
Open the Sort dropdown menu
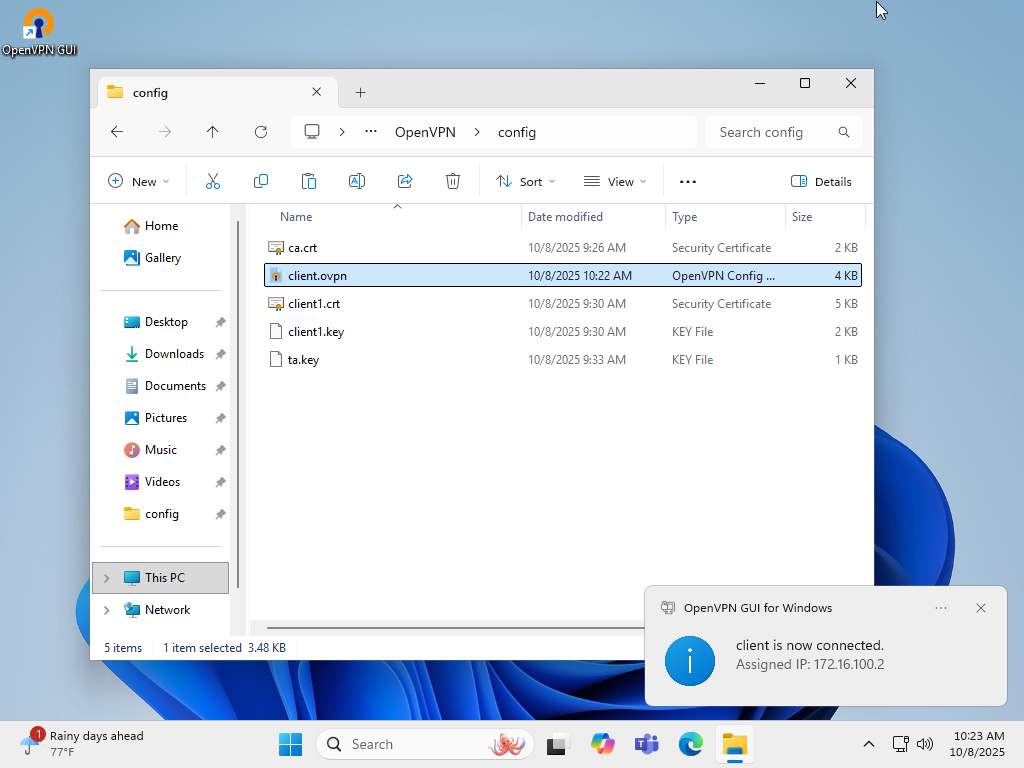coord(526,181)
